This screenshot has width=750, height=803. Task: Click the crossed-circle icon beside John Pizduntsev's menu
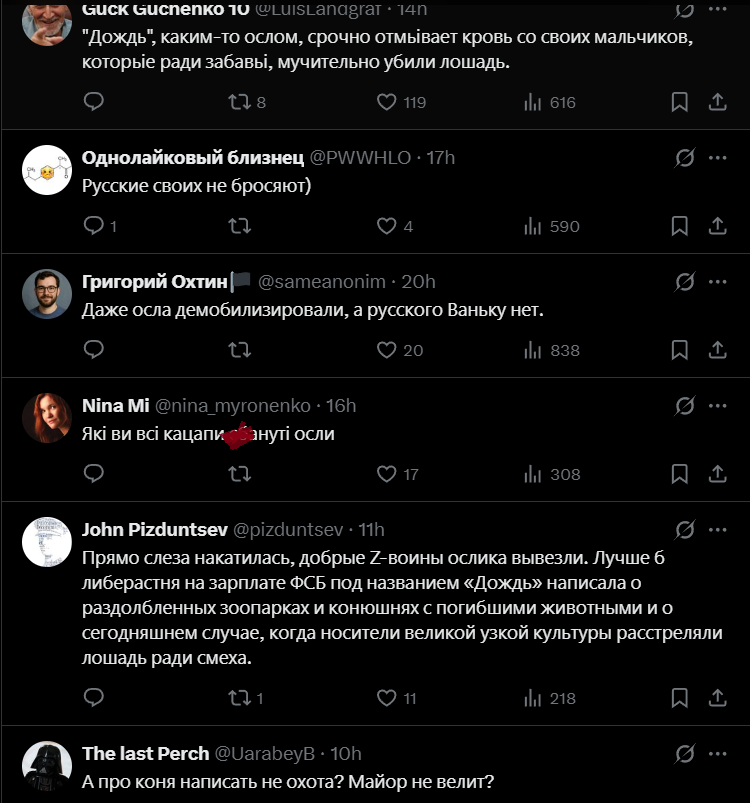[x=684, y=531]
